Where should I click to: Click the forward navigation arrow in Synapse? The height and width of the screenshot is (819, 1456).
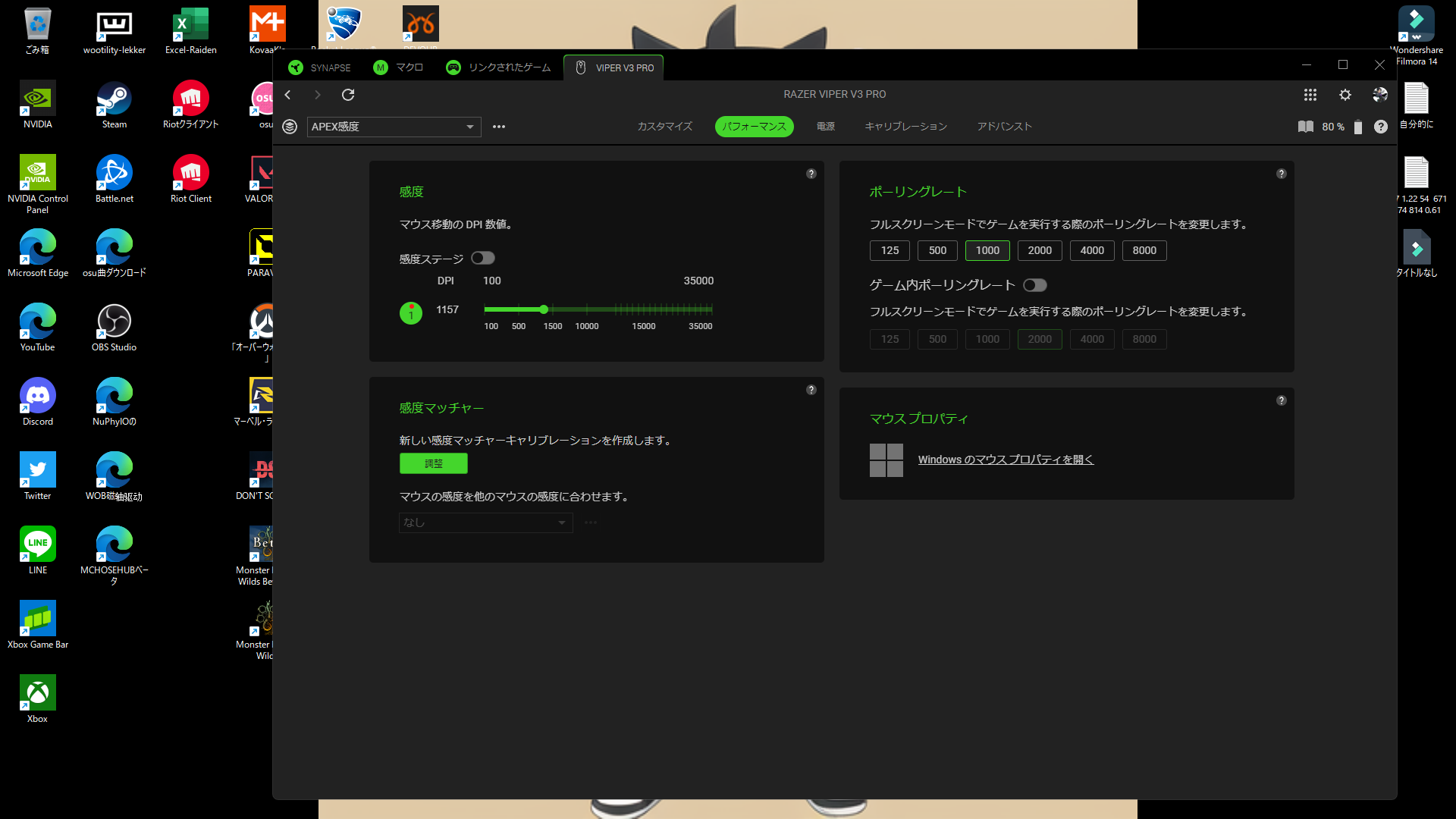pyautogui.click(x=318, y=95)
